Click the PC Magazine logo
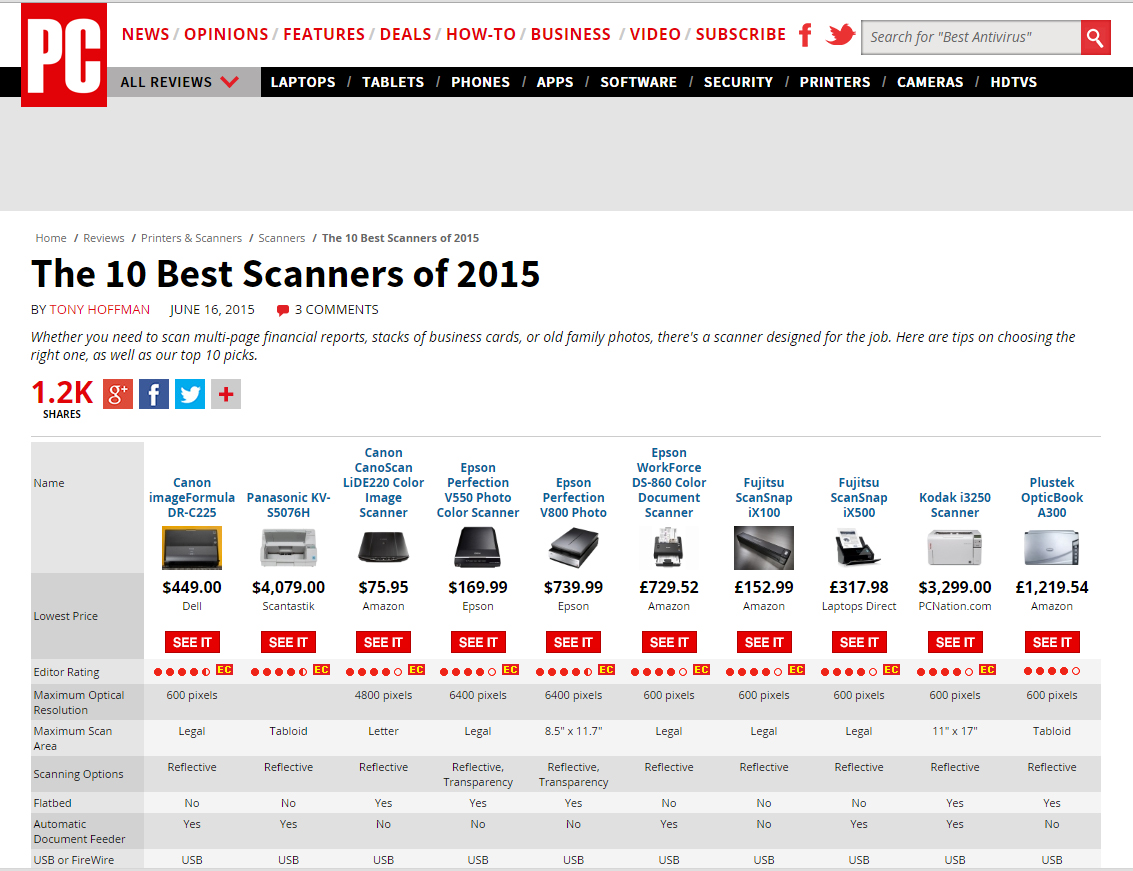The image size is (1133, 871). [x=64, y=55]
